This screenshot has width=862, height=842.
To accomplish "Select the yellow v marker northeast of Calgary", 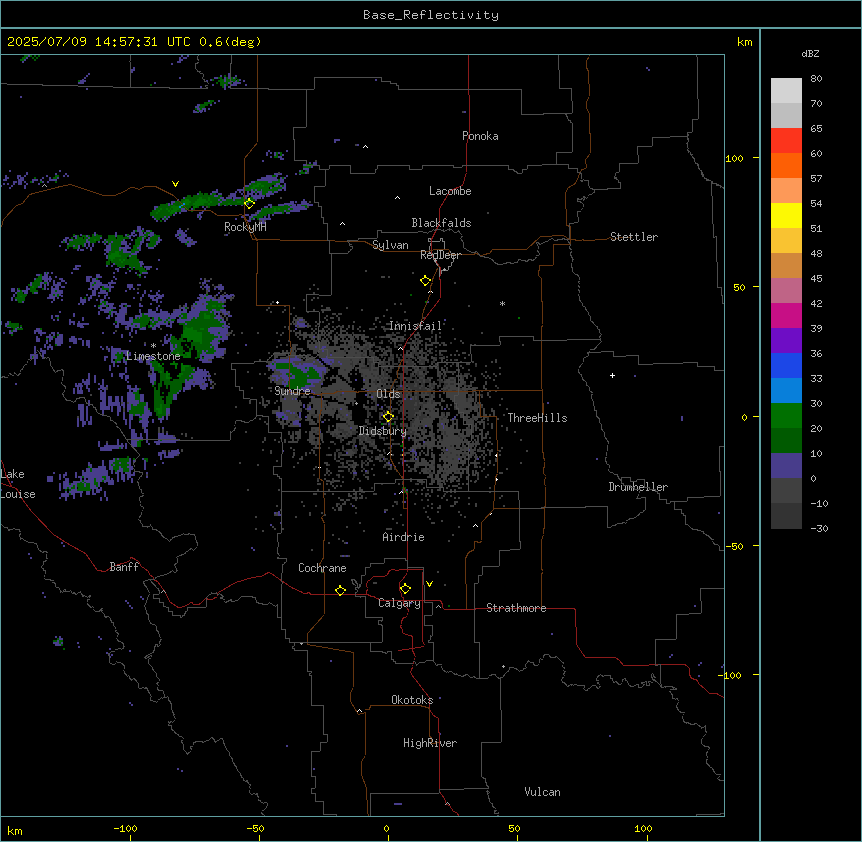I will click(429, 584).
